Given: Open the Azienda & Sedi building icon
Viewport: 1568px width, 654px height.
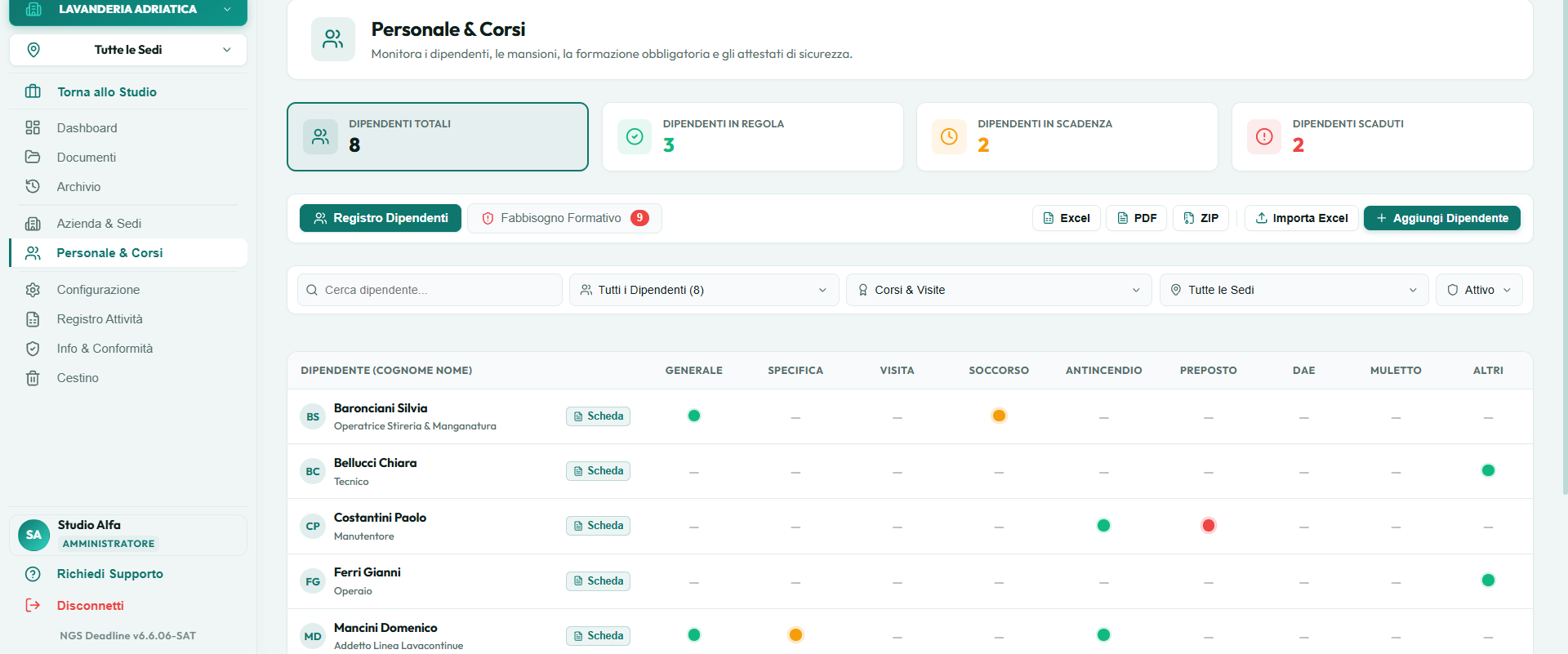Looking at the screenshot, I should pos(33,223).
